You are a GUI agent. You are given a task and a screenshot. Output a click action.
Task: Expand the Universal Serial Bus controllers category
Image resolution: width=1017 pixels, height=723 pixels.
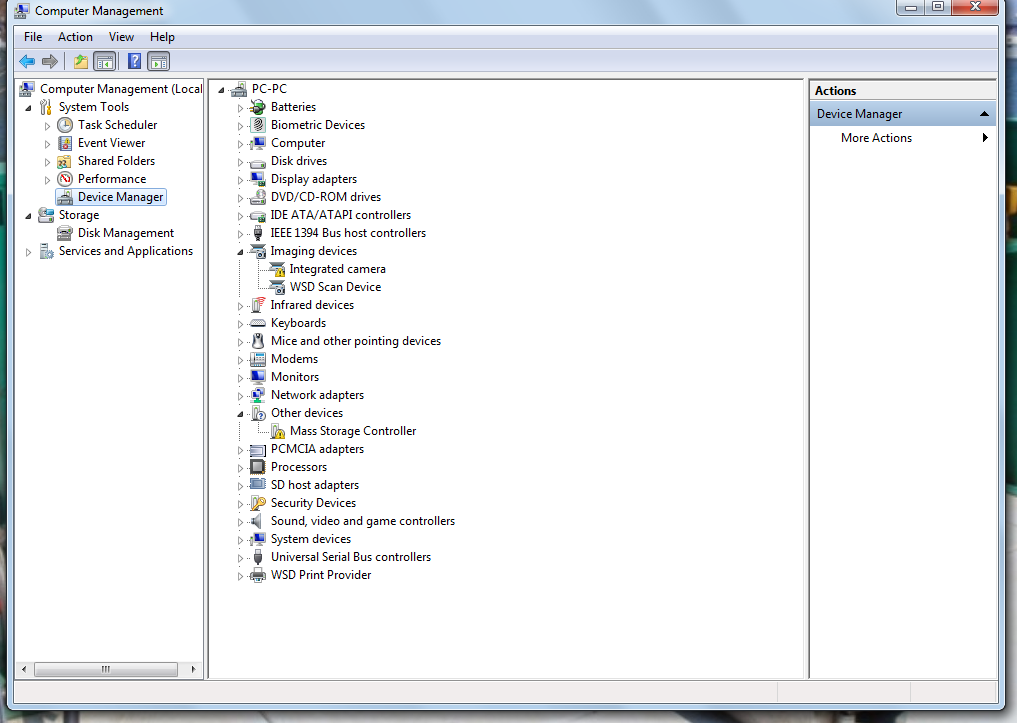click(240, 558)
